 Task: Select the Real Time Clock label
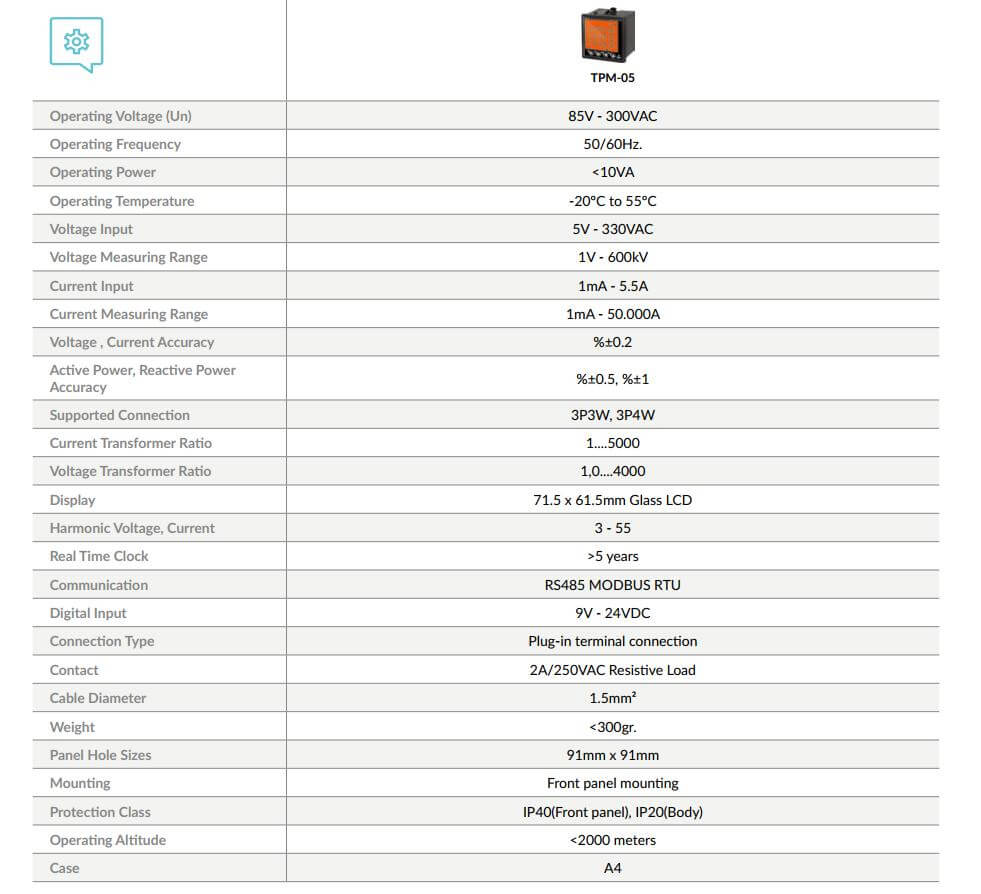[99, 556]
